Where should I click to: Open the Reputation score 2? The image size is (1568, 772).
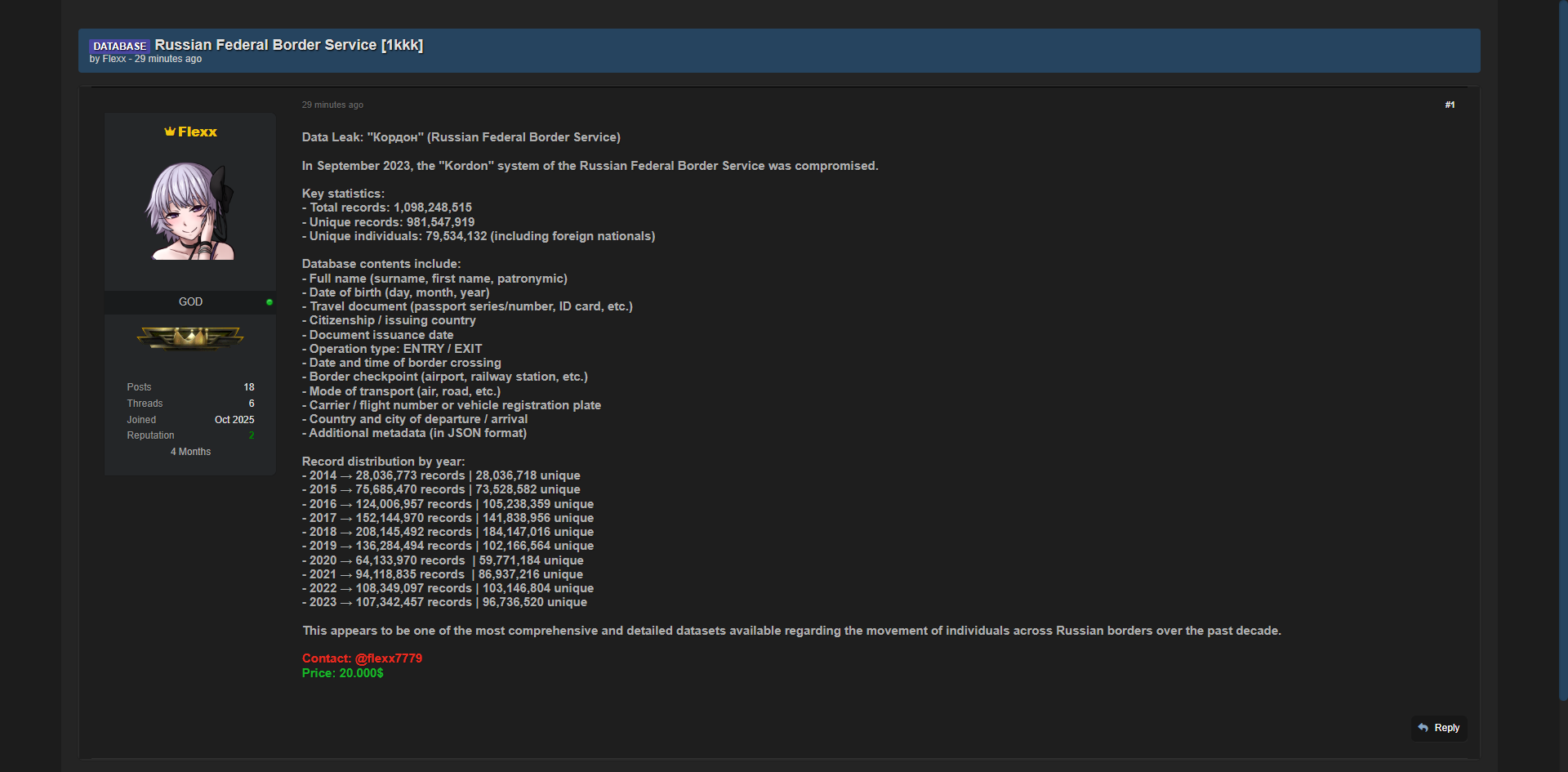click(251, 435)
